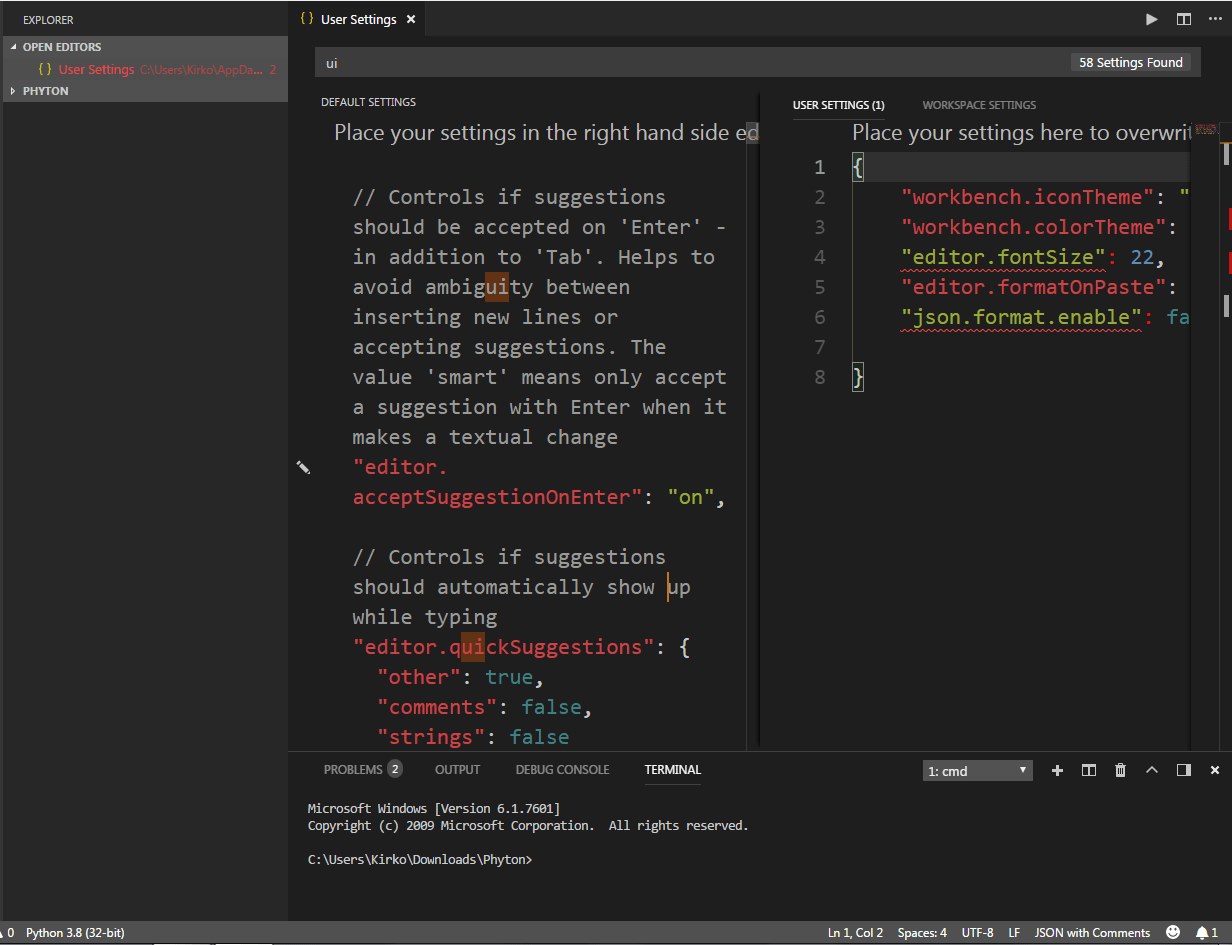Click line number 7 in user settings editor
The height and width of the screenshot is (945, 1232).
pyautogui.click(x=820, y=347)
